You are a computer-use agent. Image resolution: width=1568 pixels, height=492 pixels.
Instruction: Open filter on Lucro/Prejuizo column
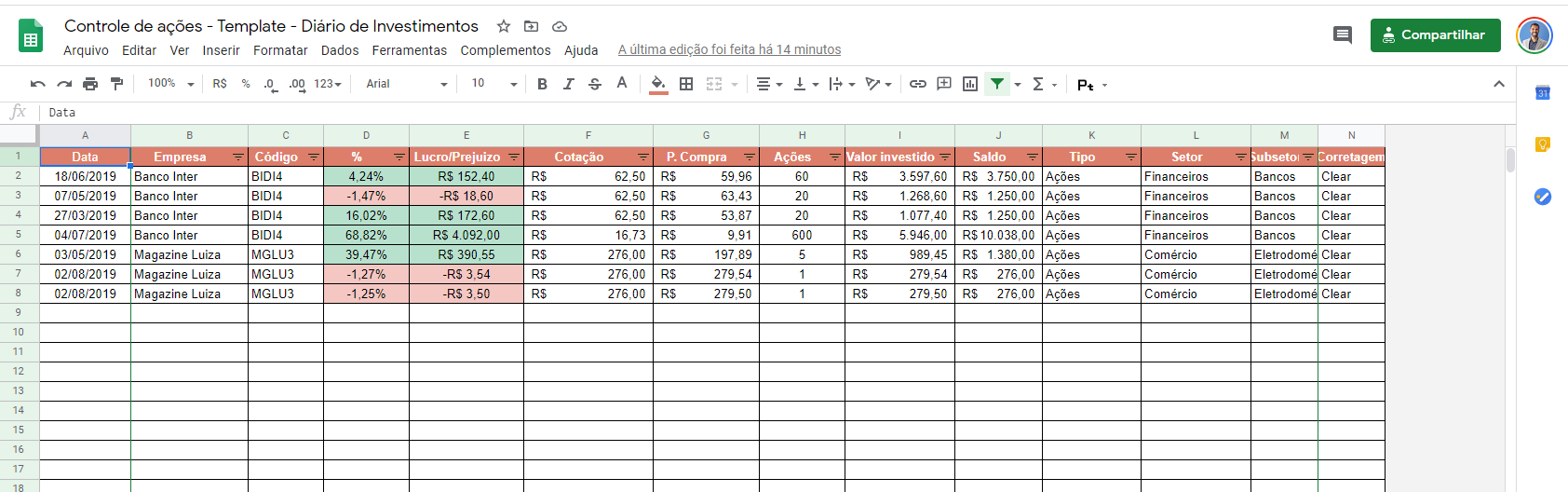[x=514, y=157]
